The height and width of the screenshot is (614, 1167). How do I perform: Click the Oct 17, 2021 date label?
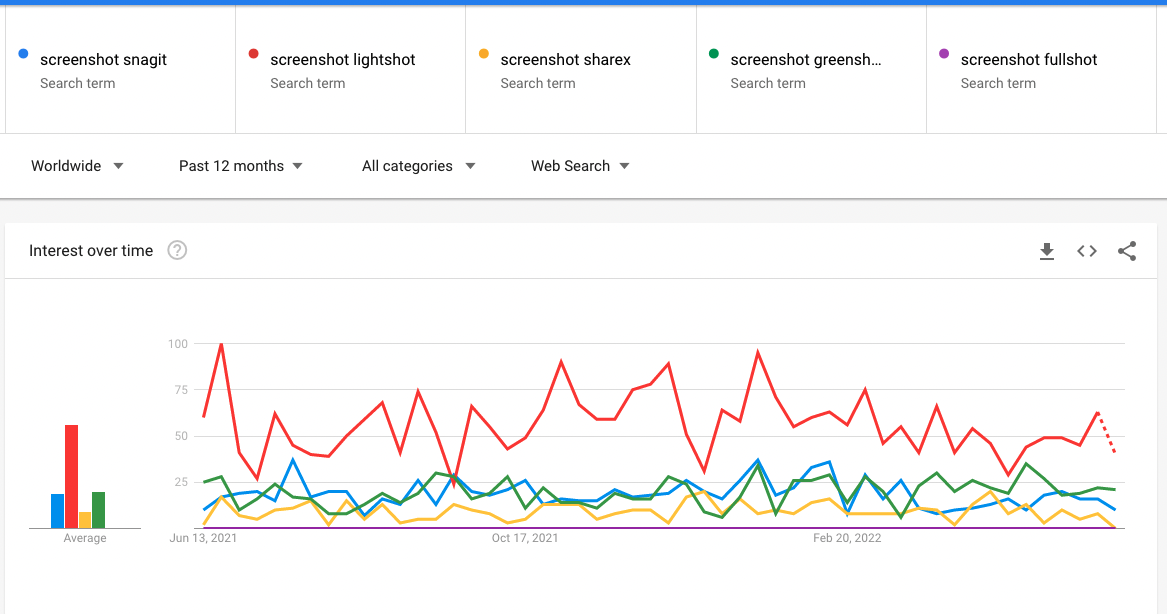(525, 539)
